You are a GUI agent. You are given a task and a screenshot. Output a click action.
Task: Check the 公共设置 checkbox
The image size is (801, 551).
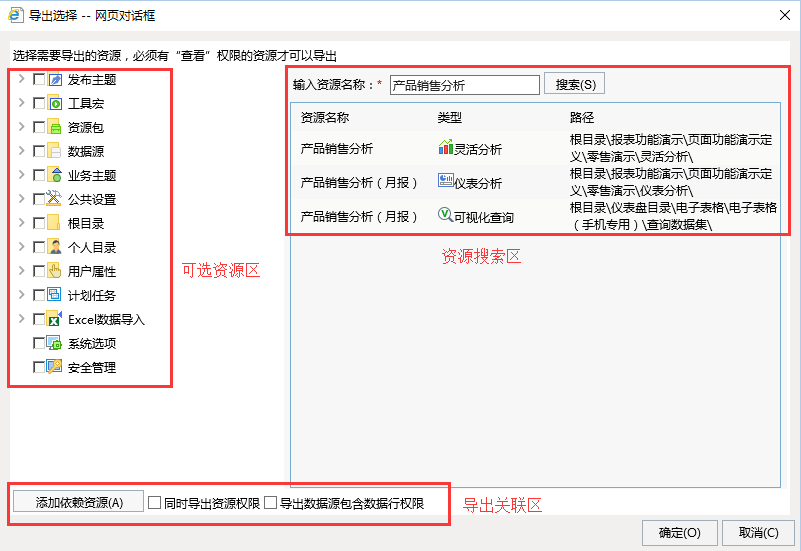click(x=39, y=199)
